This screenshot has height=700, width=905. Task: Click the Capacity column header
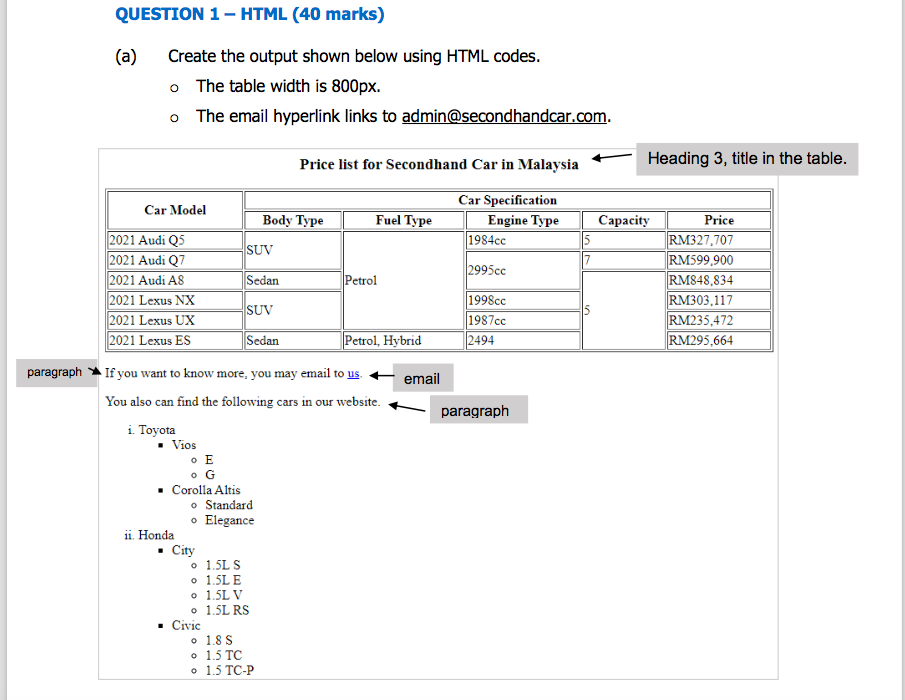pos(623,220)
